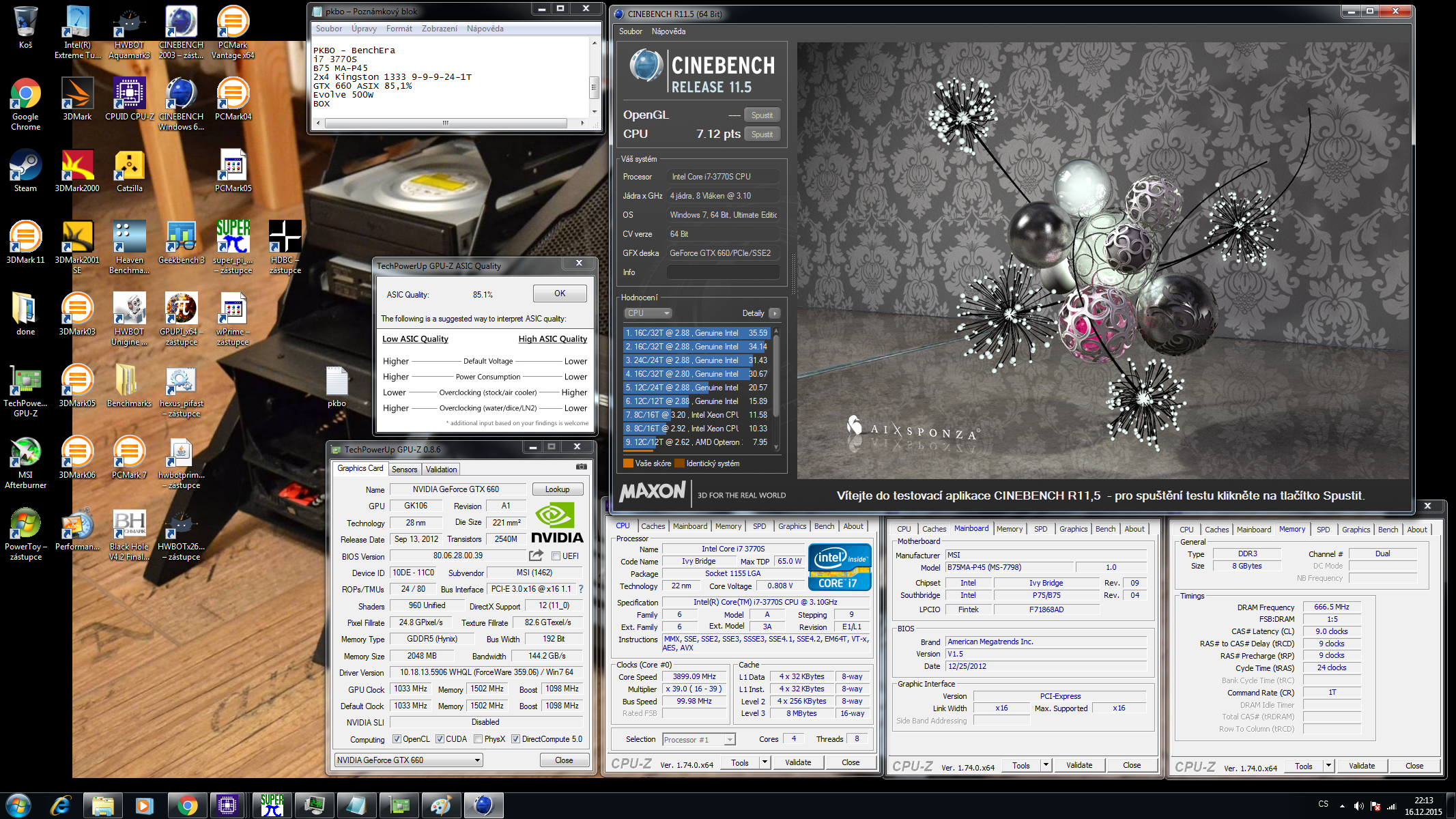Open Tools dropdown arrow in CPU-Z Memory window
This screenshot has height=819, width=1456.
tap(1328, 766)
